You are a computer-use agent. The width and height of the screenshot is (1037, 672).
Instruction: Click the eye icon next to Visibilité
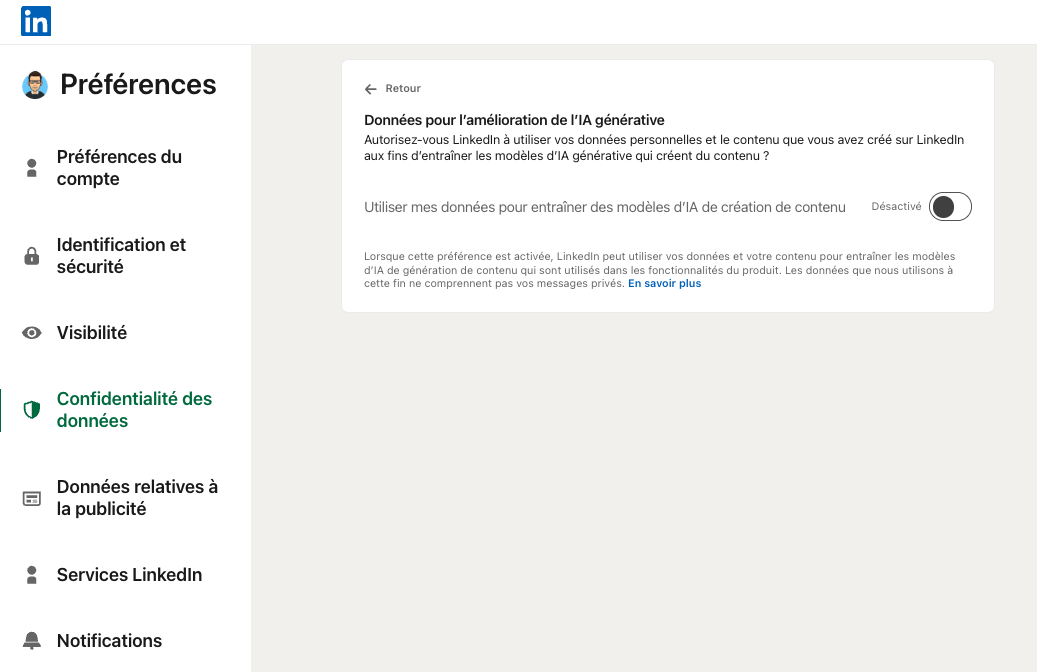click(32, 333)
